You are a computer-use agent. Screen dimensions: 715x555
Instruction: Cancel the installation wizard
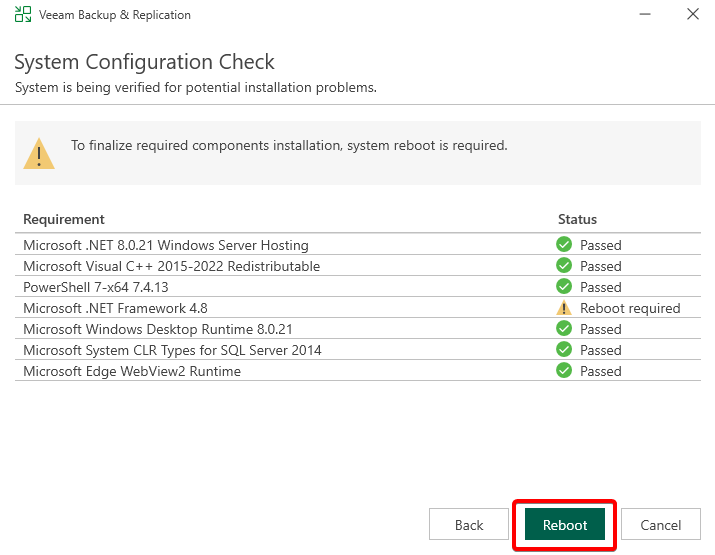(x=660, y=525)
